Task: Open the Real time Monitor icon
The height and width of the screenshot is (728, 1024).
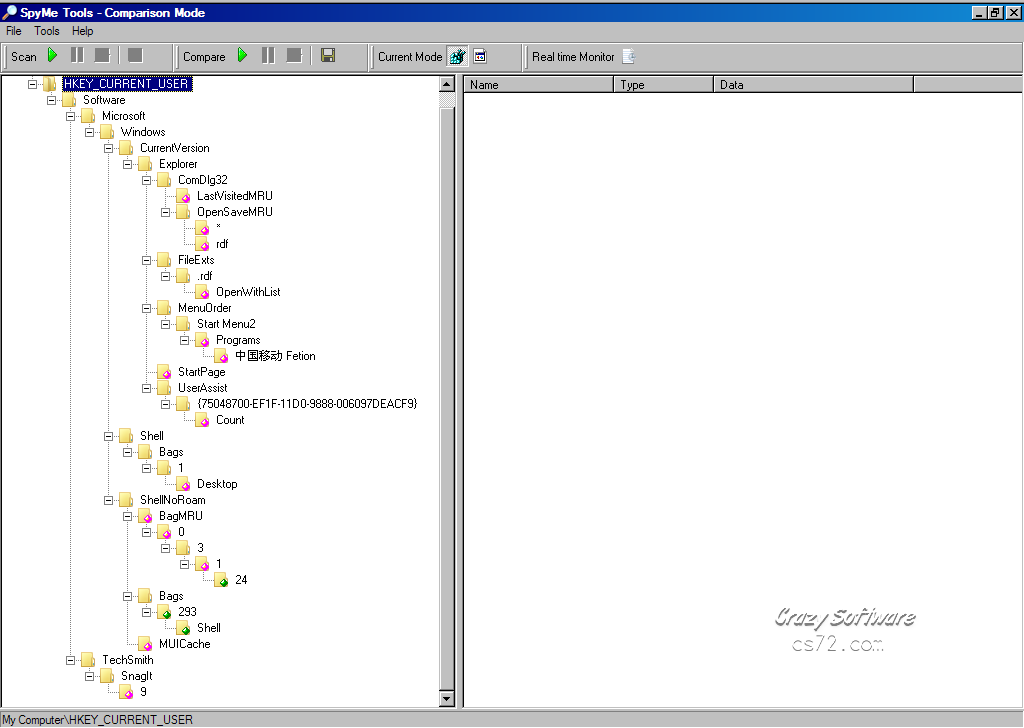Action: click(x=628, y=56)
